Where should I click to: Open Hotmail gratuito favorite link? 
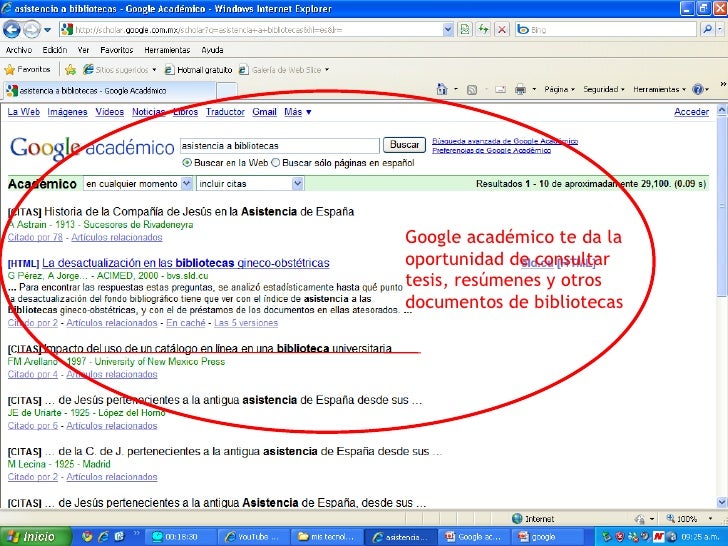pyautogui.click(x=199, y=70)
